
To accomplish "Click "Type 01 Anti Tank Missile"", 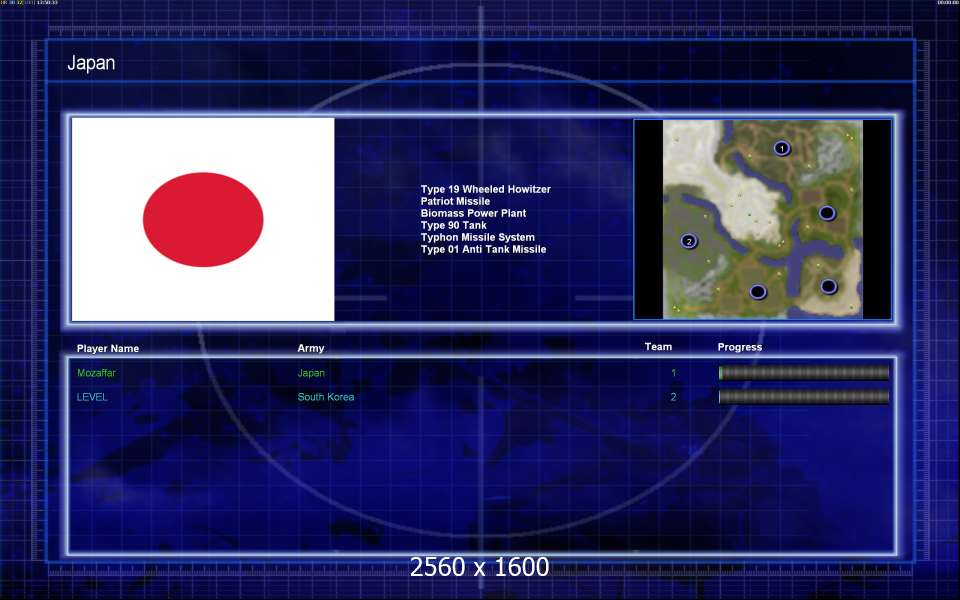I will [x=483, y=249].
